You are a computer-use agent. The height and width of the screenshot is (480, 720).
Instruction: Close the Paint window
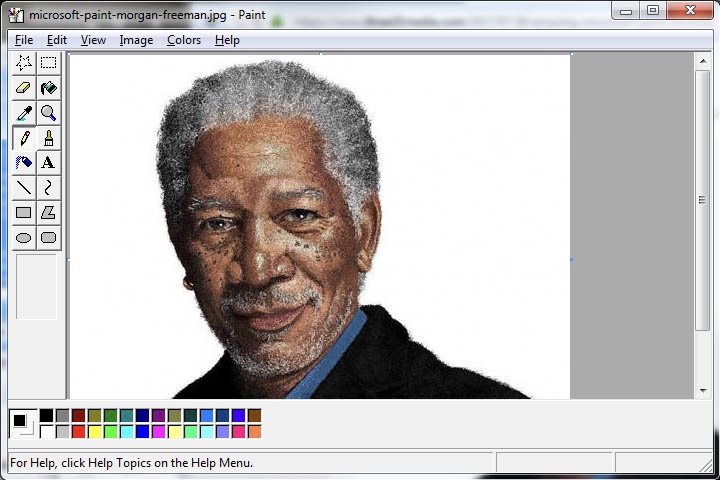(690, 11)
